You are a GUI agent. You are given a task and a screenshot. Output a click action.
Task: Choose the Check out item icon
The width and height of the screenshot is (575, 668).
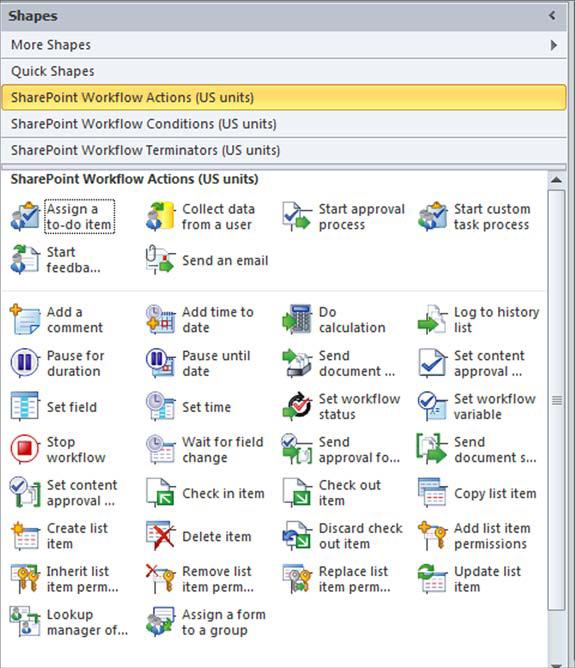pyautogui.click(x=296, y=493)
